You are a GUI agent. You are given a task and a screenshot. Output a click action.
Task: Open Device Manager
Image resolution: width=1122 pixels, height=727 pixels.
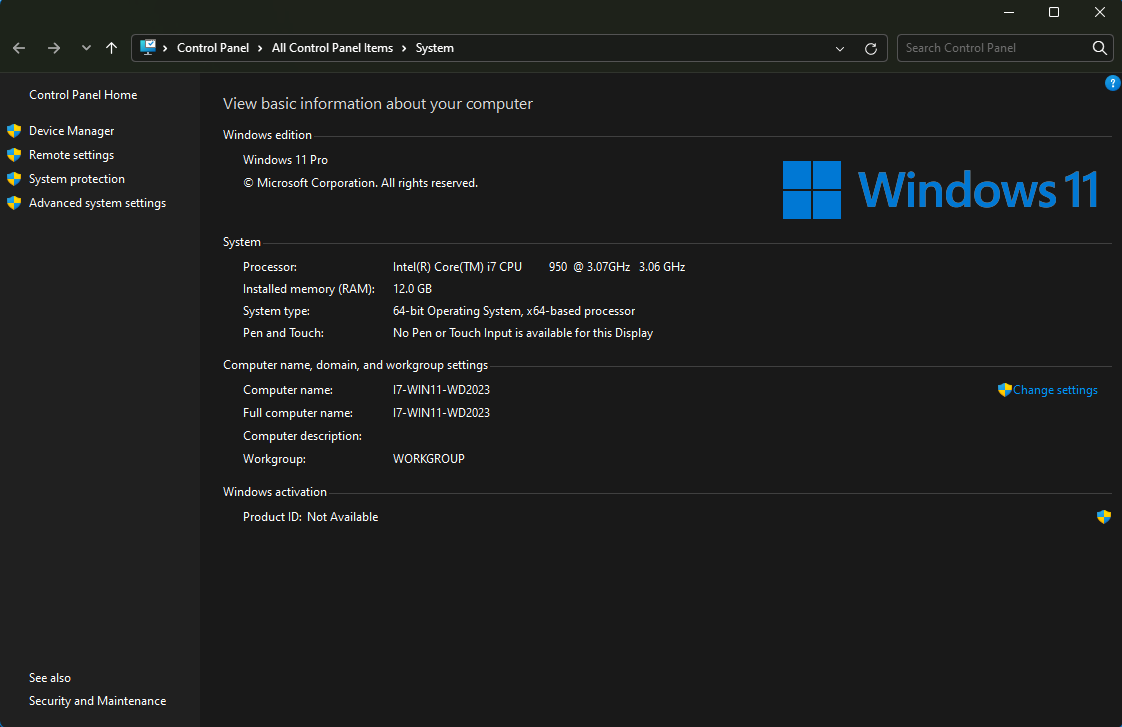pos(71,131)
